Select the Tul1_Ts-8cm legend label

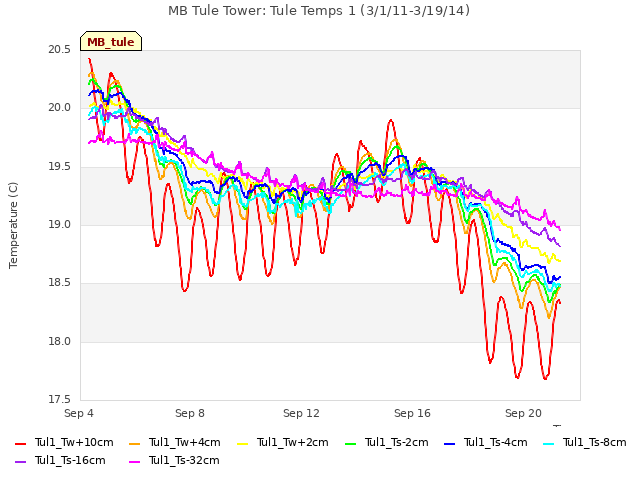[x=594, y=442]
